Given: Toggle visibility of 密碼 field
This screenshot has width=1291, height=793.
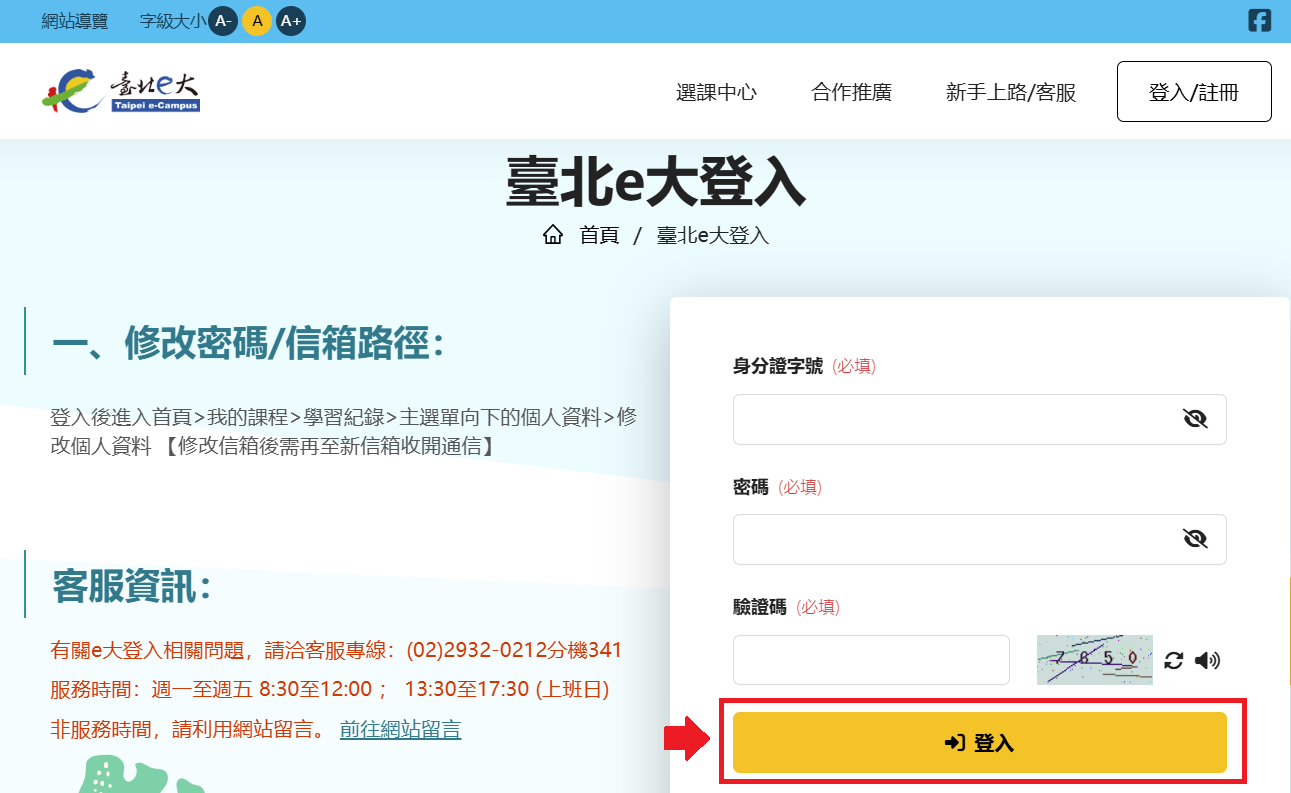Looking at the screenshot, I should tap(1195, 539).
